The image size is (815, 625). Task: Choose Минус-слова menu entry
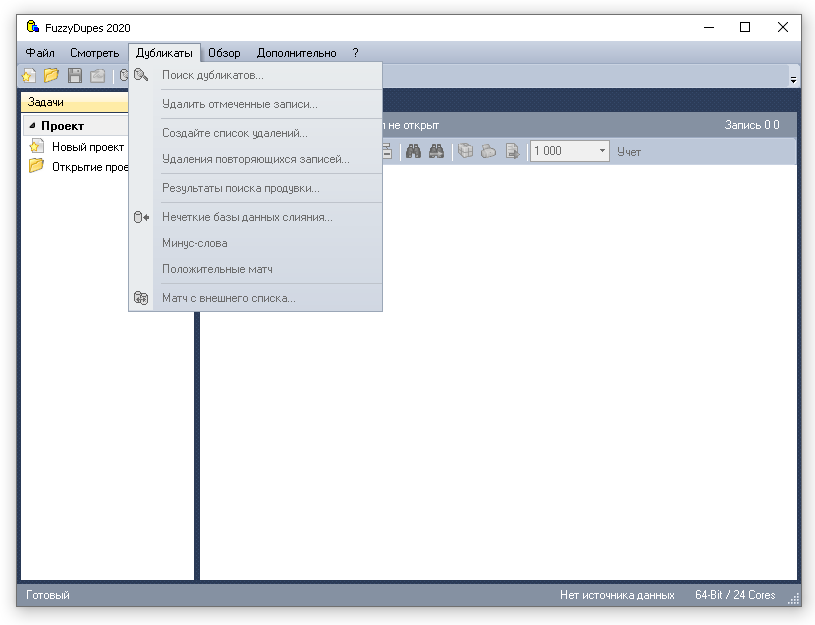tap(256, 243)
